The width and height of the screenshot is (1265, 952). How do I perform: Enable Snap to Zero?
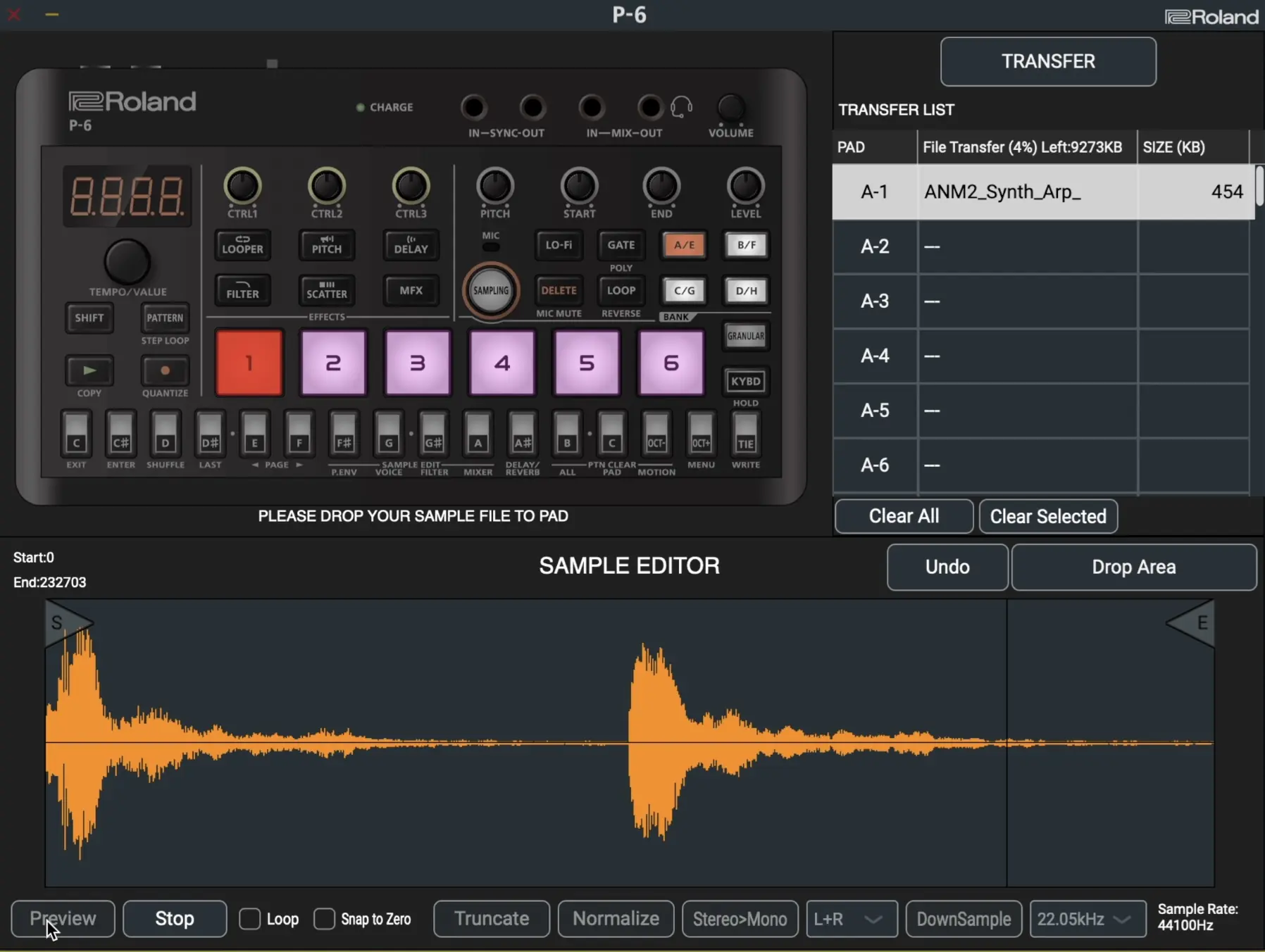324,919
